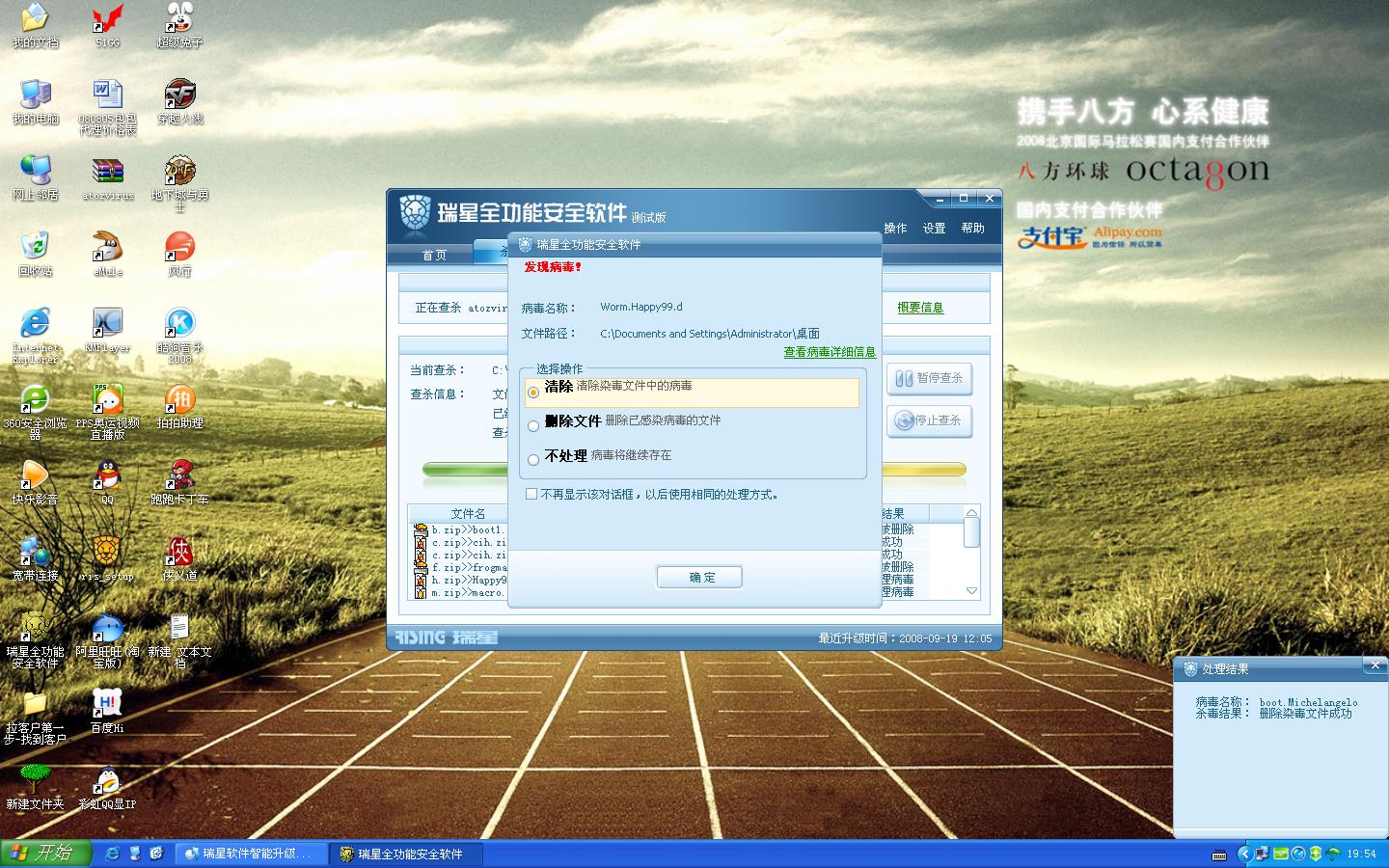Screen dimensions: 1389x868
Task: Open the ris_setup installer icon
Action: coord(107,559)
